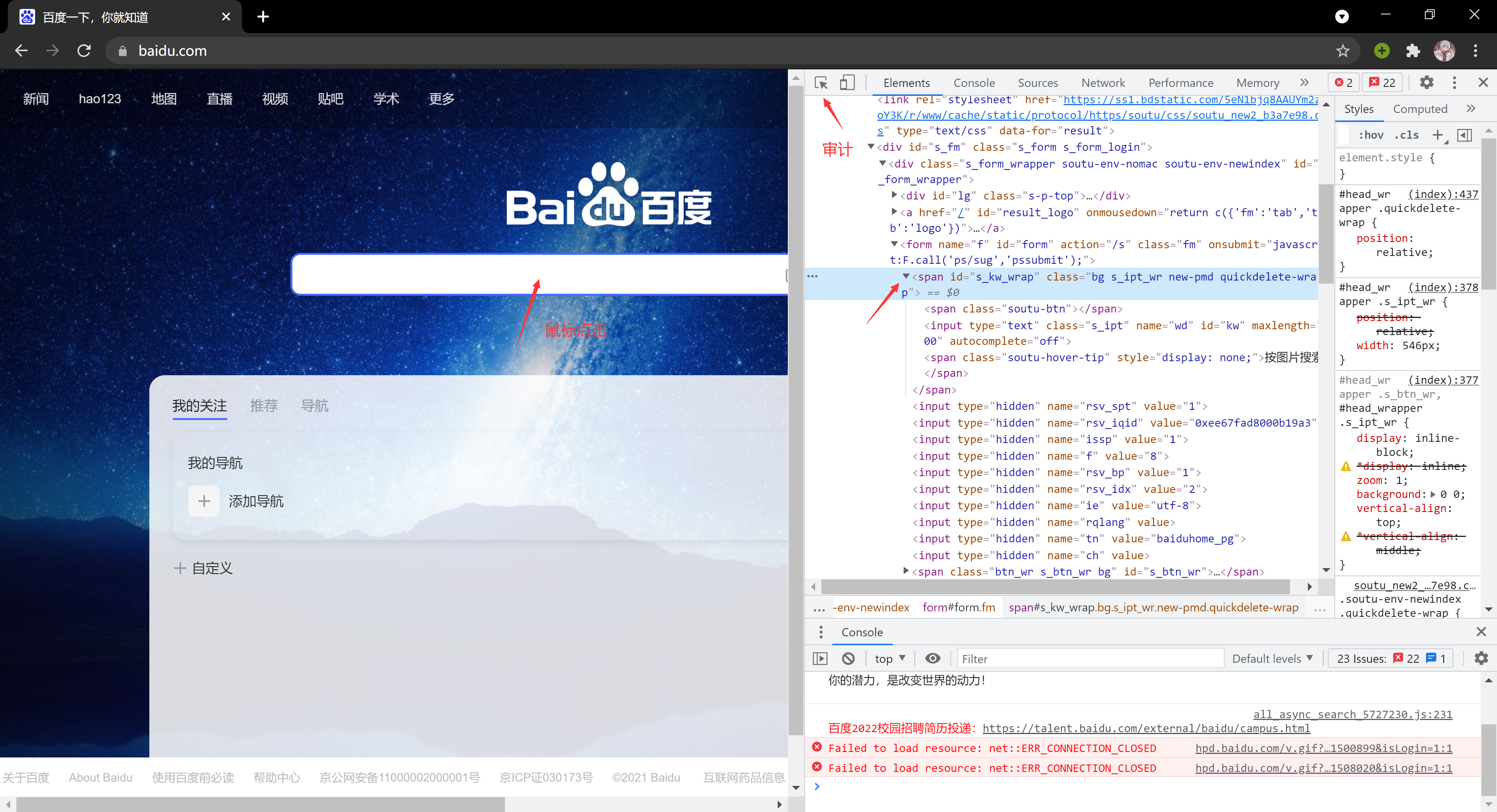Viewport: 1497px width, 812px height.
Task: Click the span#s_kw_wrap breadcrumb
Action: tap(1153, 607)
